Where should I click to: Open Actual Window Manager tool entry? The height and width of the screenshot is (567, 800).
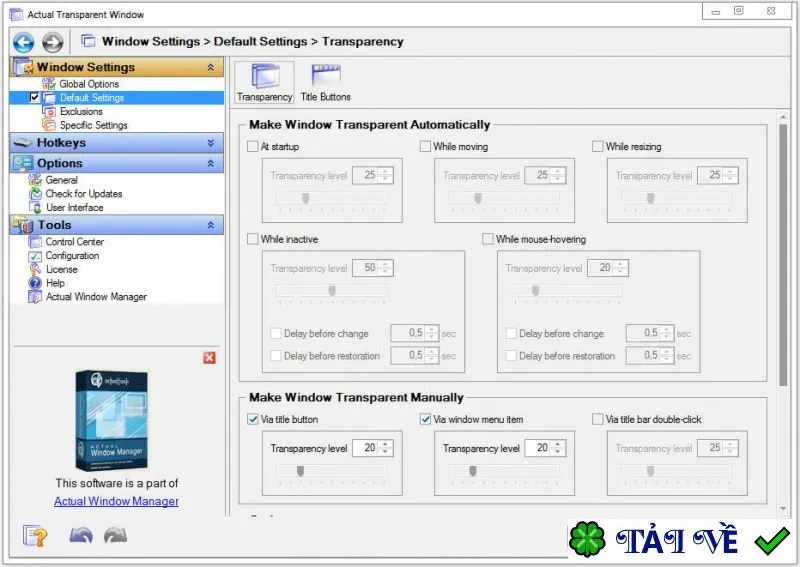click(x=96, y=297)
